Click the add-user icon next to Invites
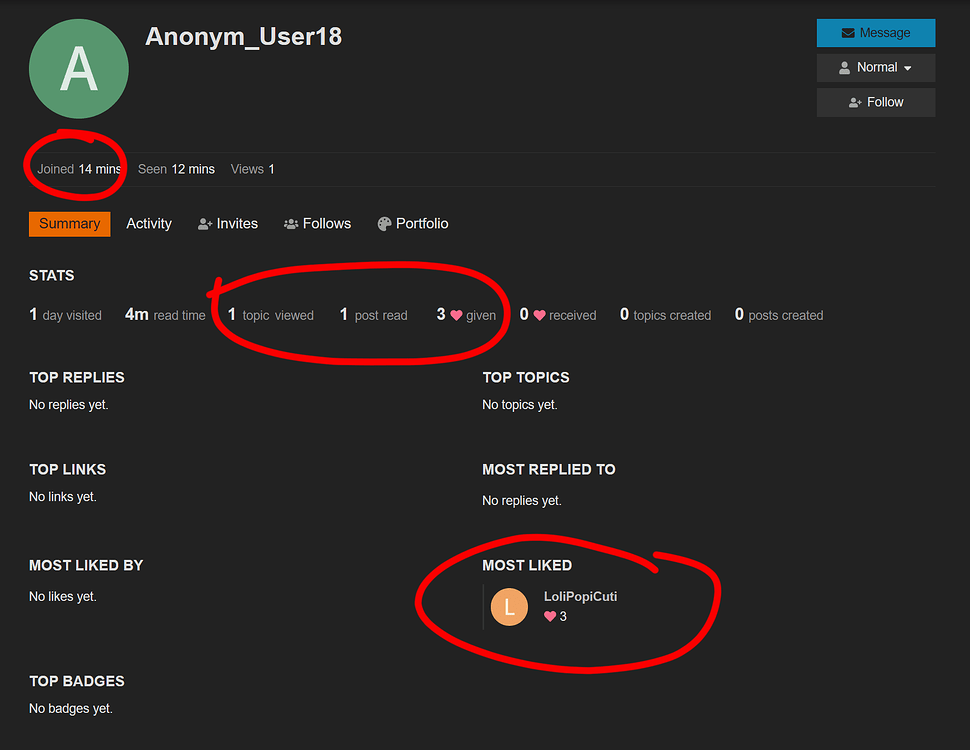This screenshot has width=970, height=750. [205, 224]
